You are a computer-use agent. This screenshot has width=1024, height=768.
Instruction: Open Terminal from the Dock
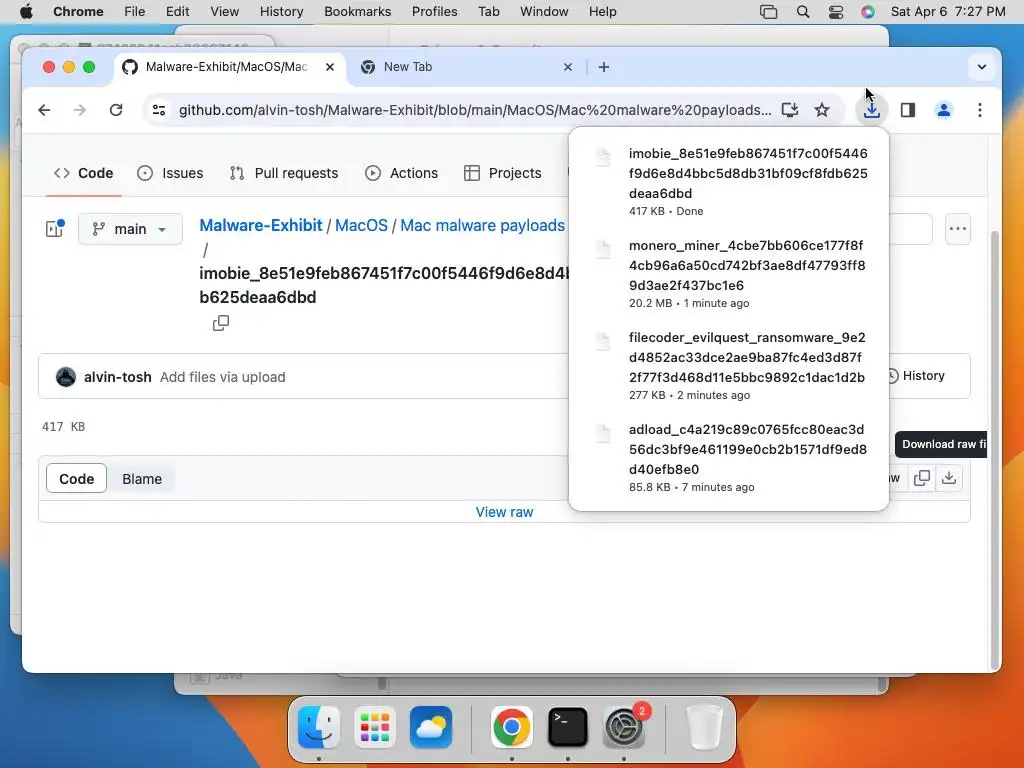(x=568, y=727)
